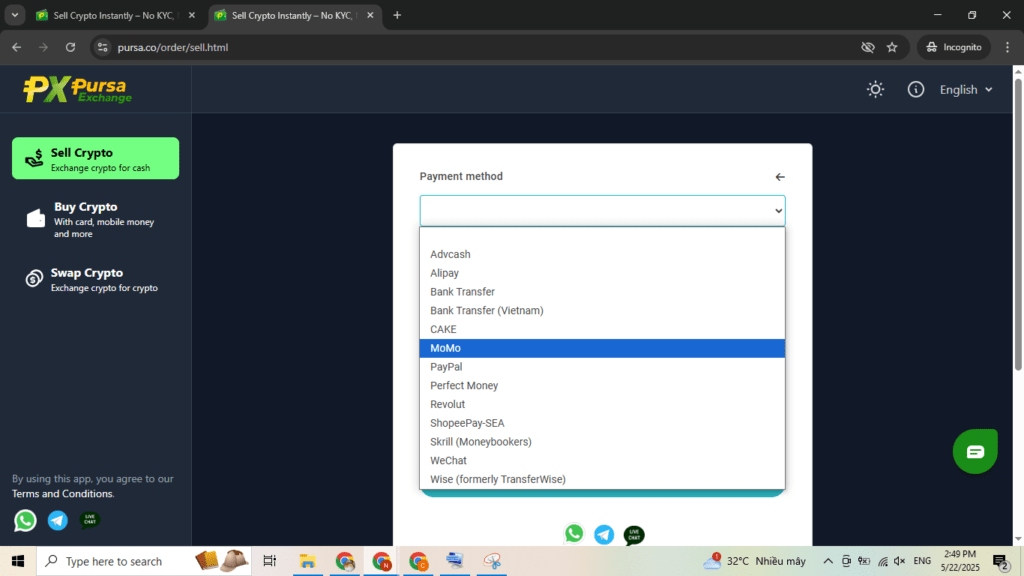Open Telegram icon below the form
The width and height of the screenshot is (1024, 576).
(604, 534)
